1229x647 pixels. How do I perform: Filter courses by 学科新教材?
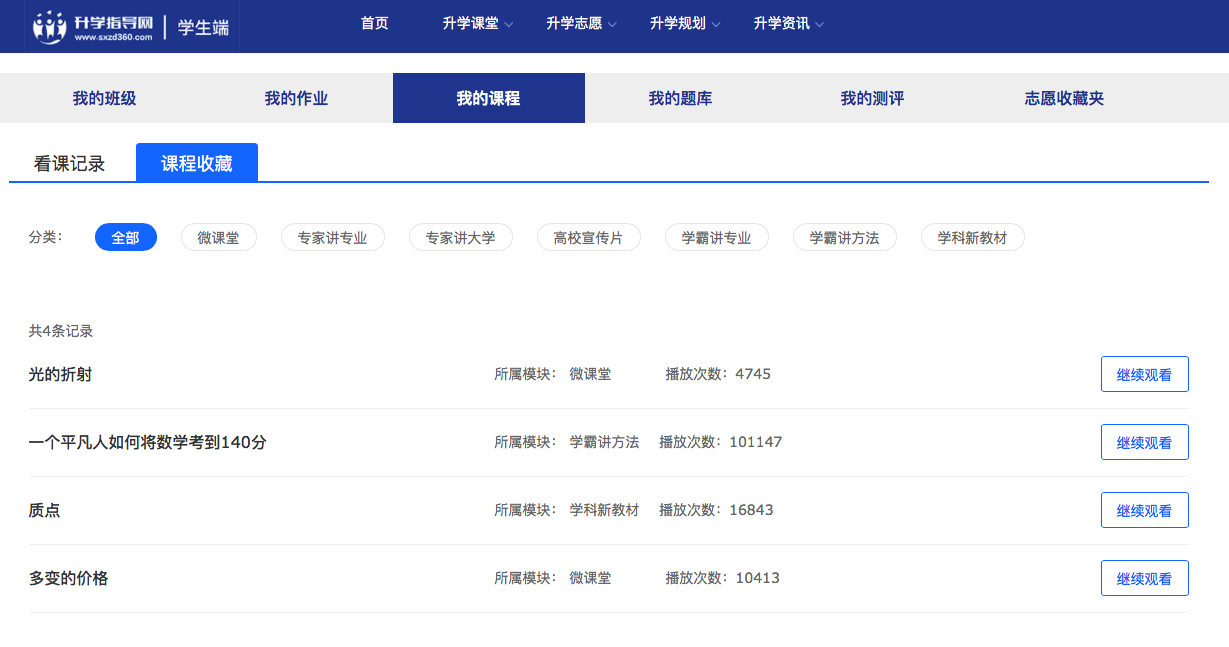point(972,238)
